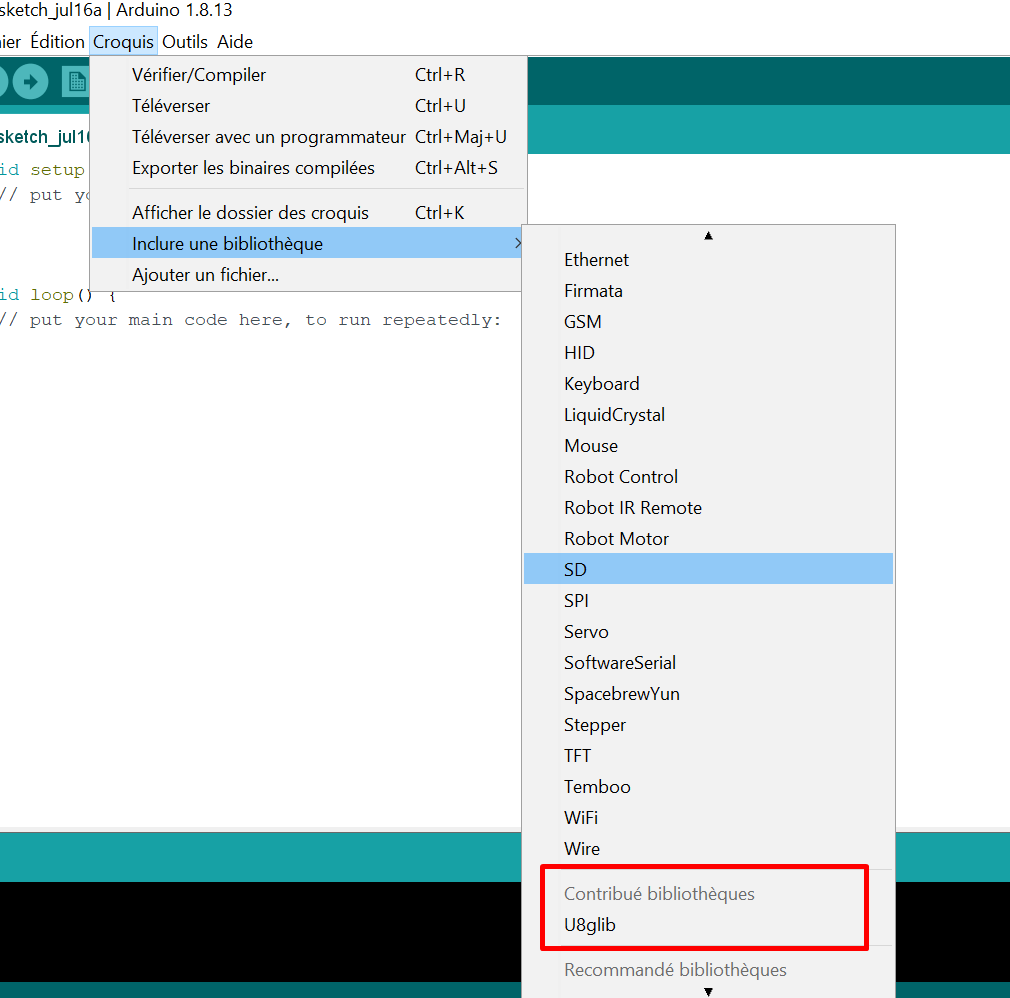Open the Aide menu
Viewport: 1010px width, 998px height.
coord(235,42)
